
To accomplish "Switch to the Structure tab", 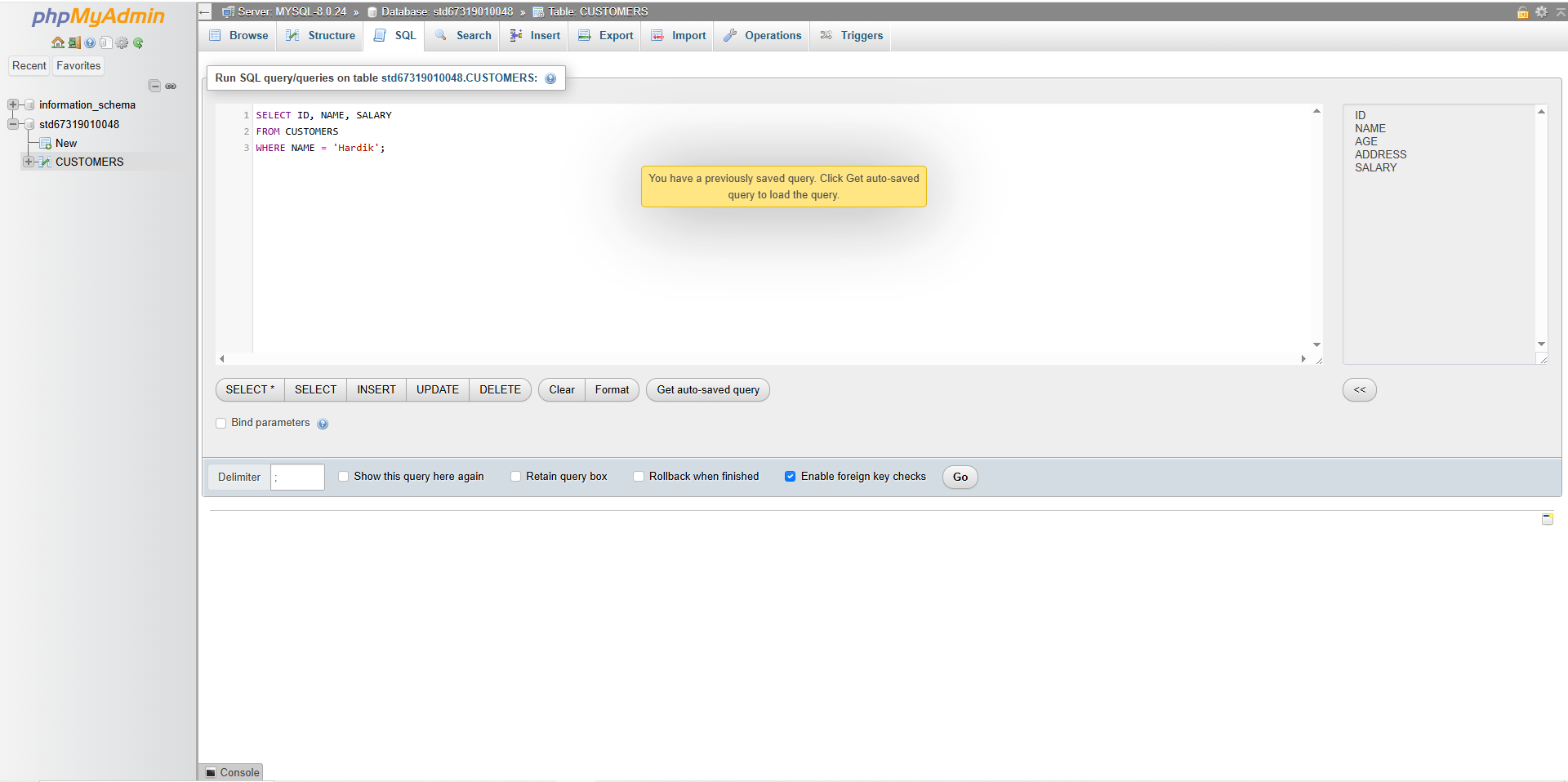I will (x=322, y=35).
